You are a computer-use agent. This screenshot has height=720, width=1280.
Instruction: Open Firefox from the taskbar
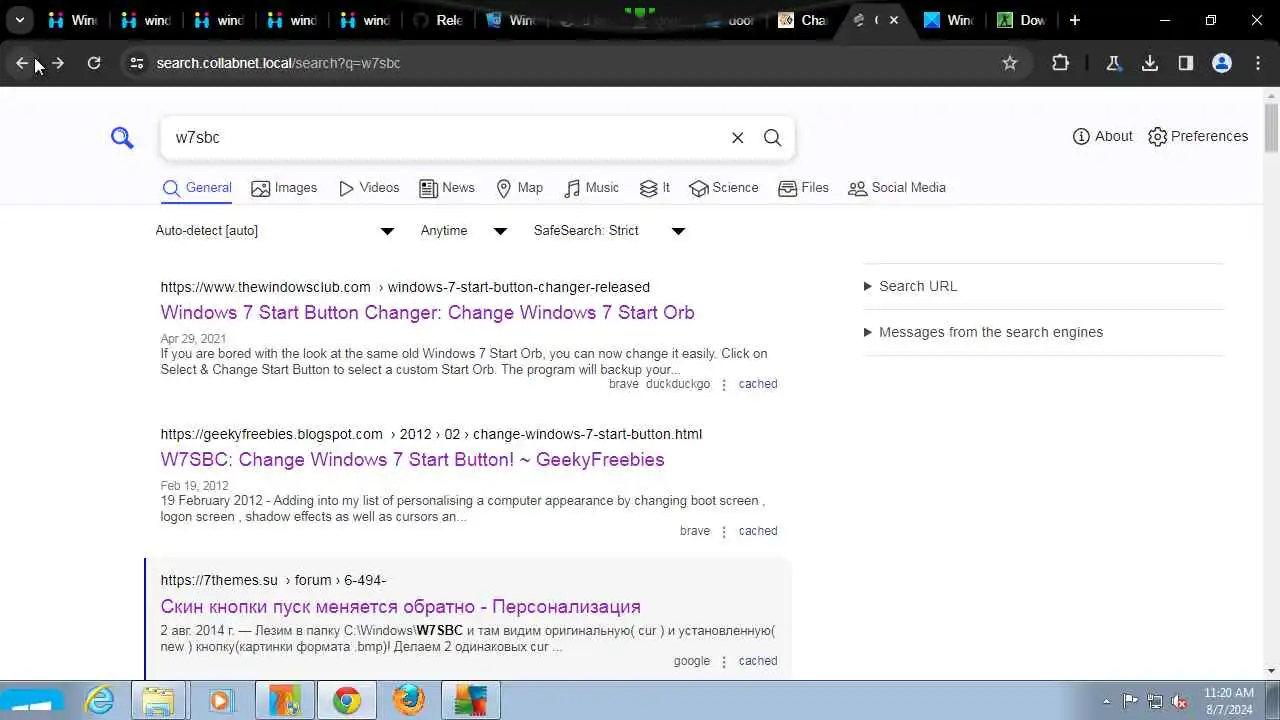(x=408, y=701)
